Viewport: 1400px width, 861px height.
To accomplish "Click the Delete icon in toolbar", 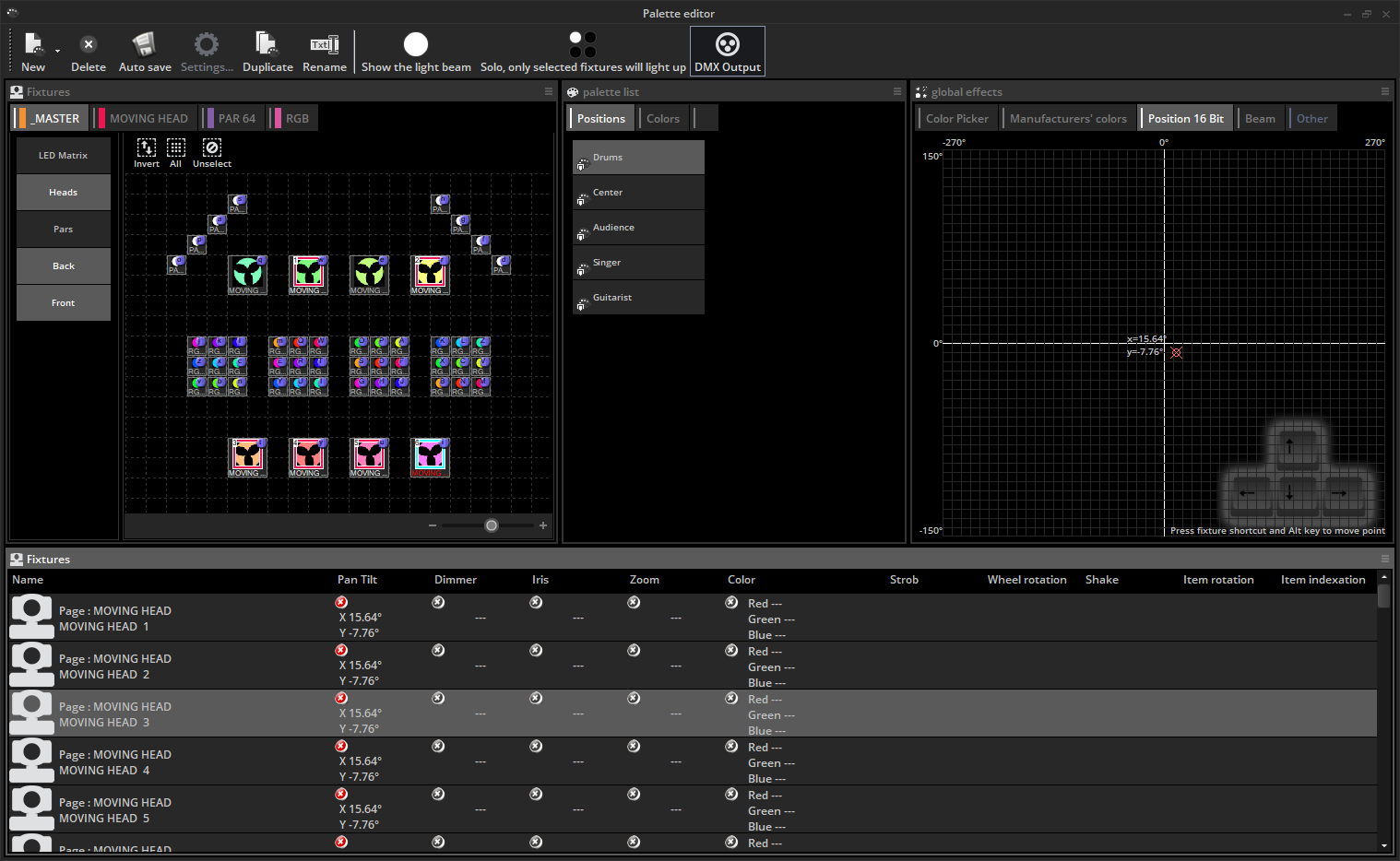I will click(89, 45).
